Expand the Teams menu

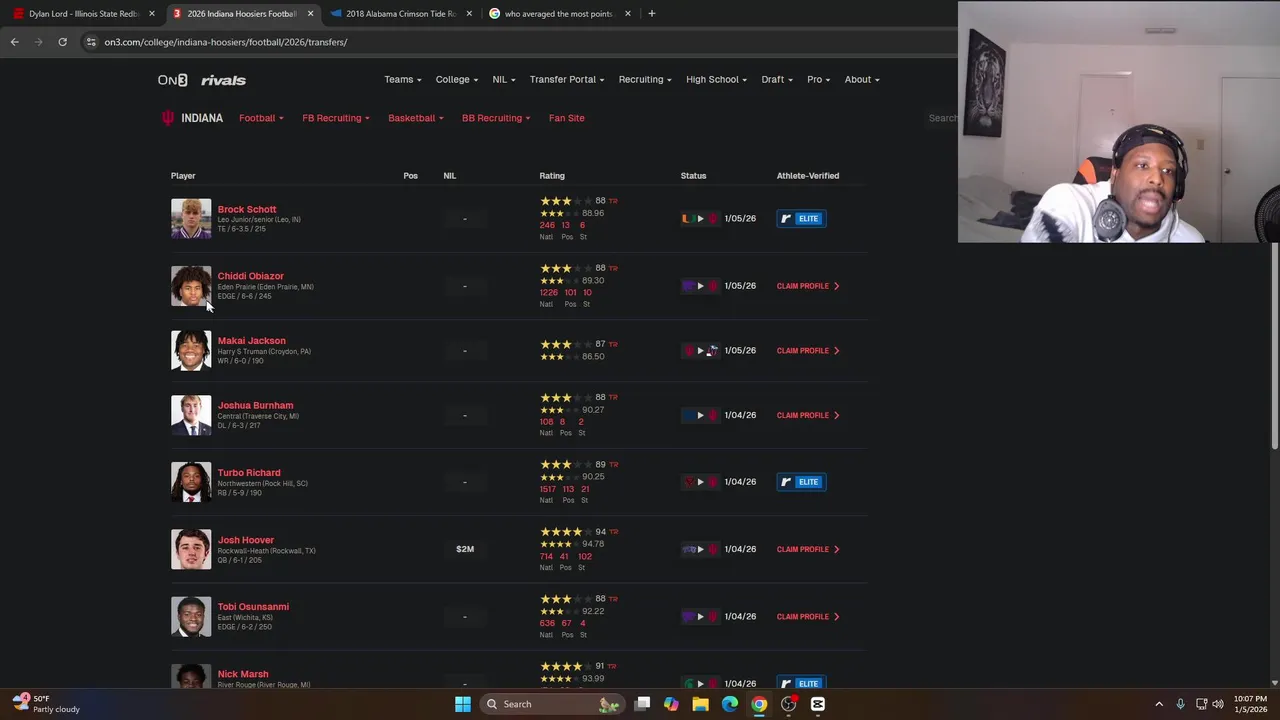[402, 79]
